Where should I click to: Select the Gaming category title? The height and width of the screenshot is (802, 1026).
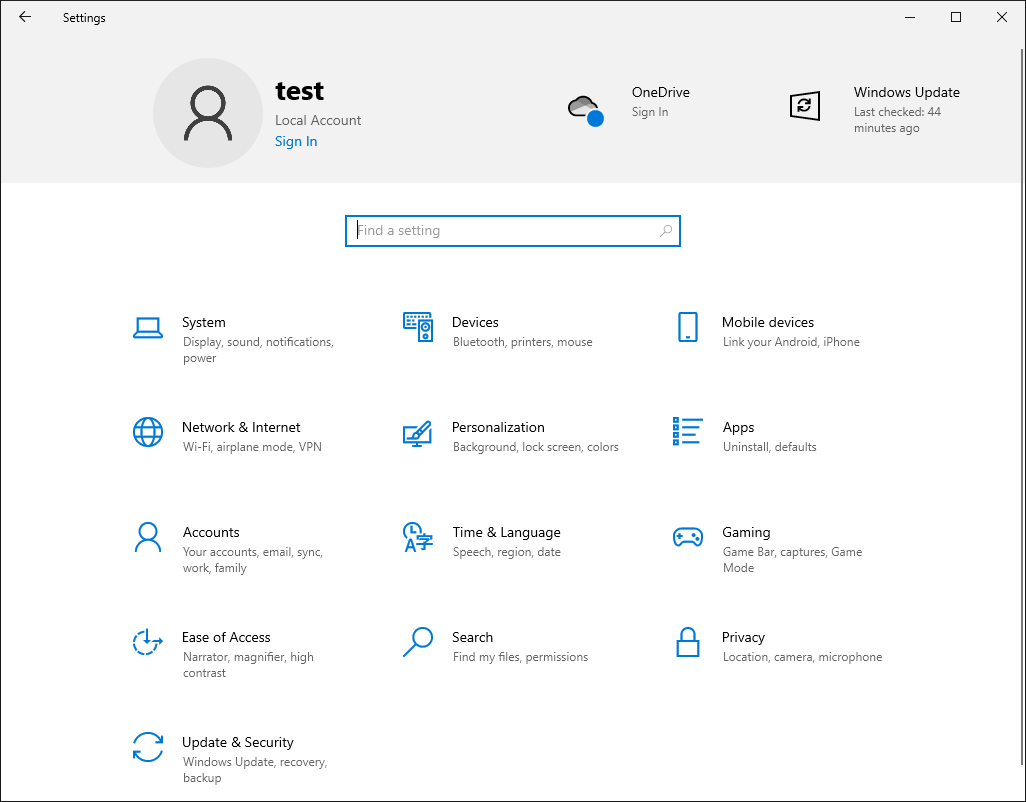pos(746,532)
